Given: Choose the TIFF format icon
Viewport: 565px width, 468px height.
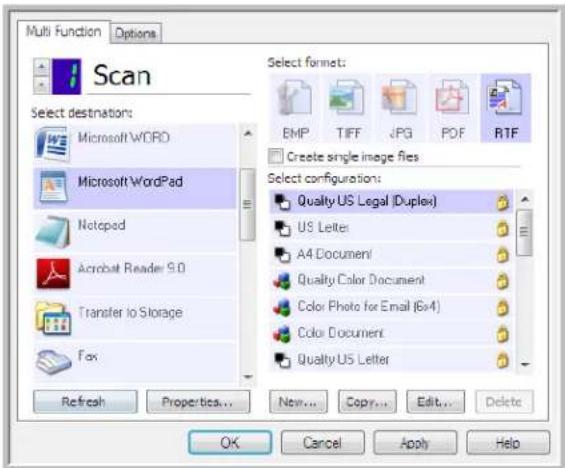Looking at the screenshot, I should coord(347,108).
